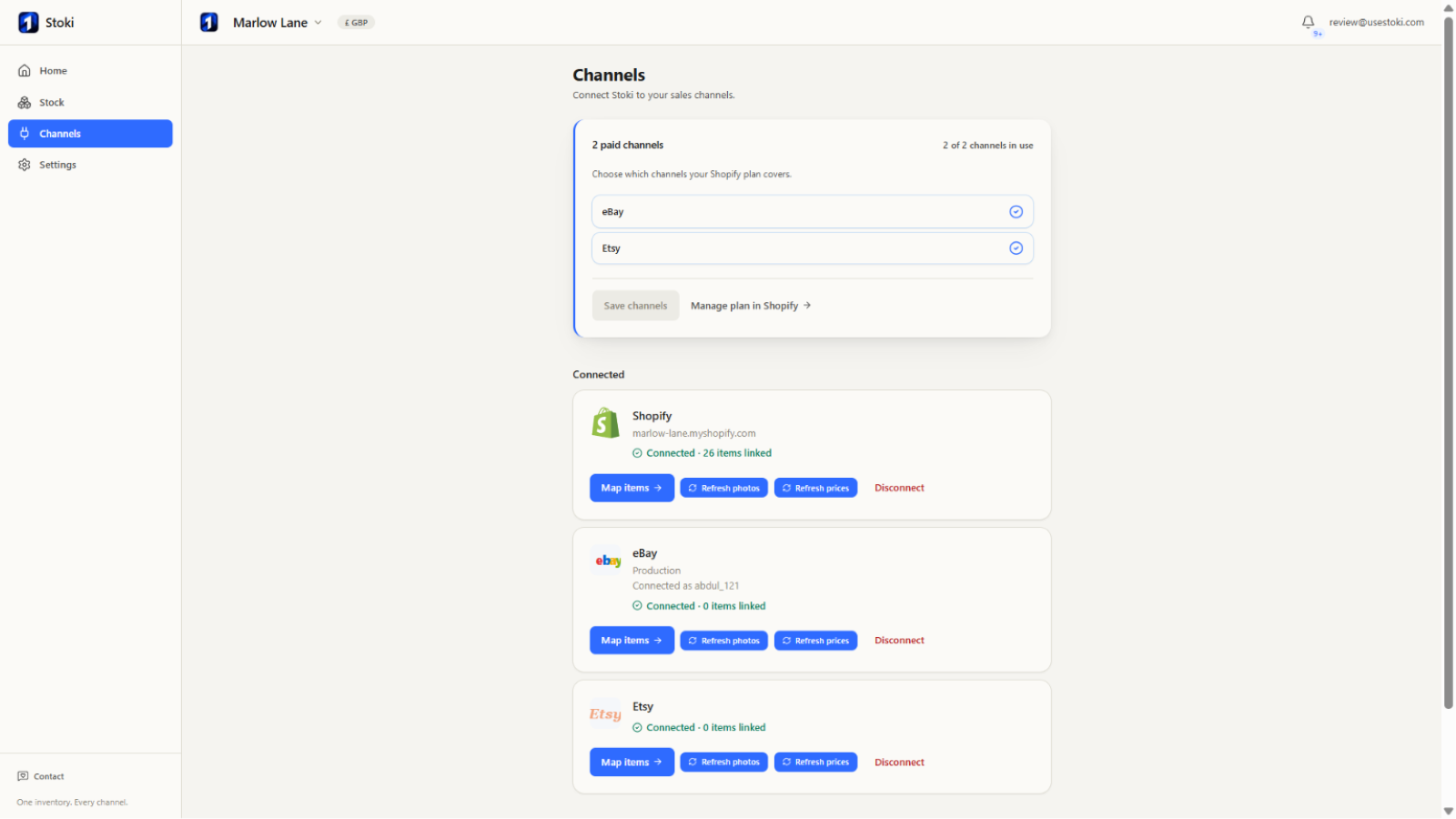
Task: Go to the Home page
Action: (90, 71)
